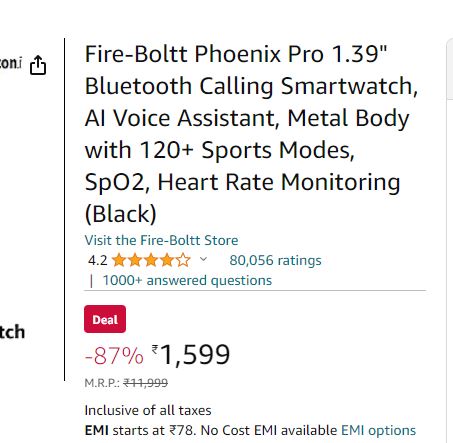Click the red Deal badge

tap(105, 319)
